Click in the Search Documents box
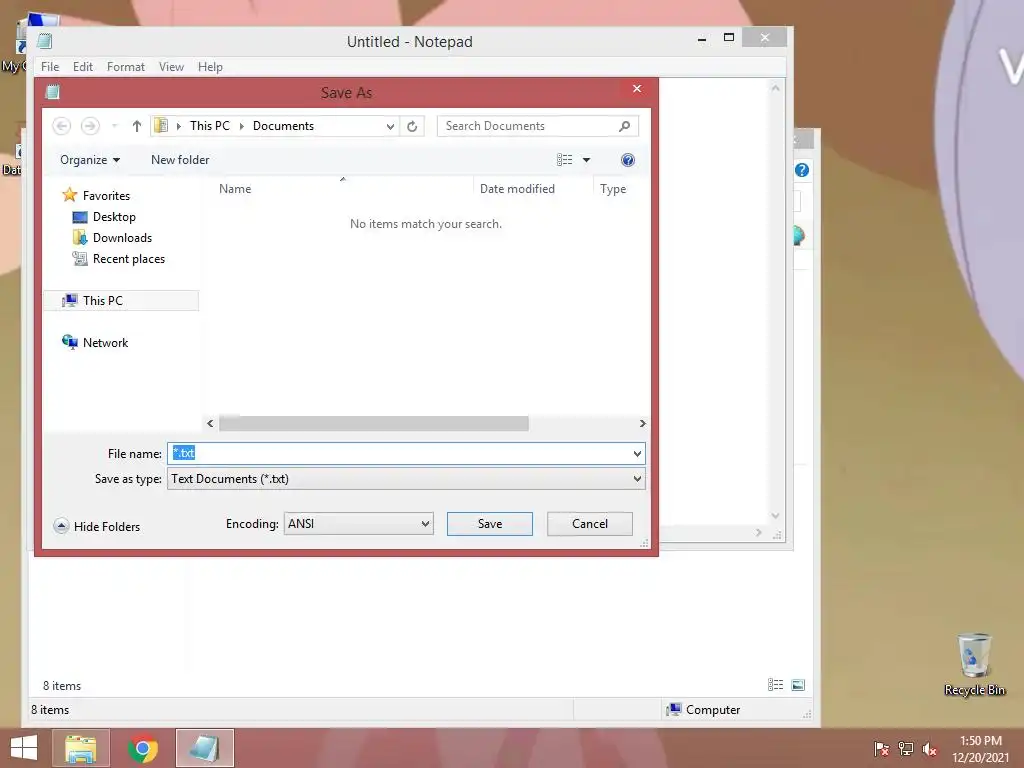Viewport: 1024px width, 768px height. pyautogui.click(x=528, y=126)
